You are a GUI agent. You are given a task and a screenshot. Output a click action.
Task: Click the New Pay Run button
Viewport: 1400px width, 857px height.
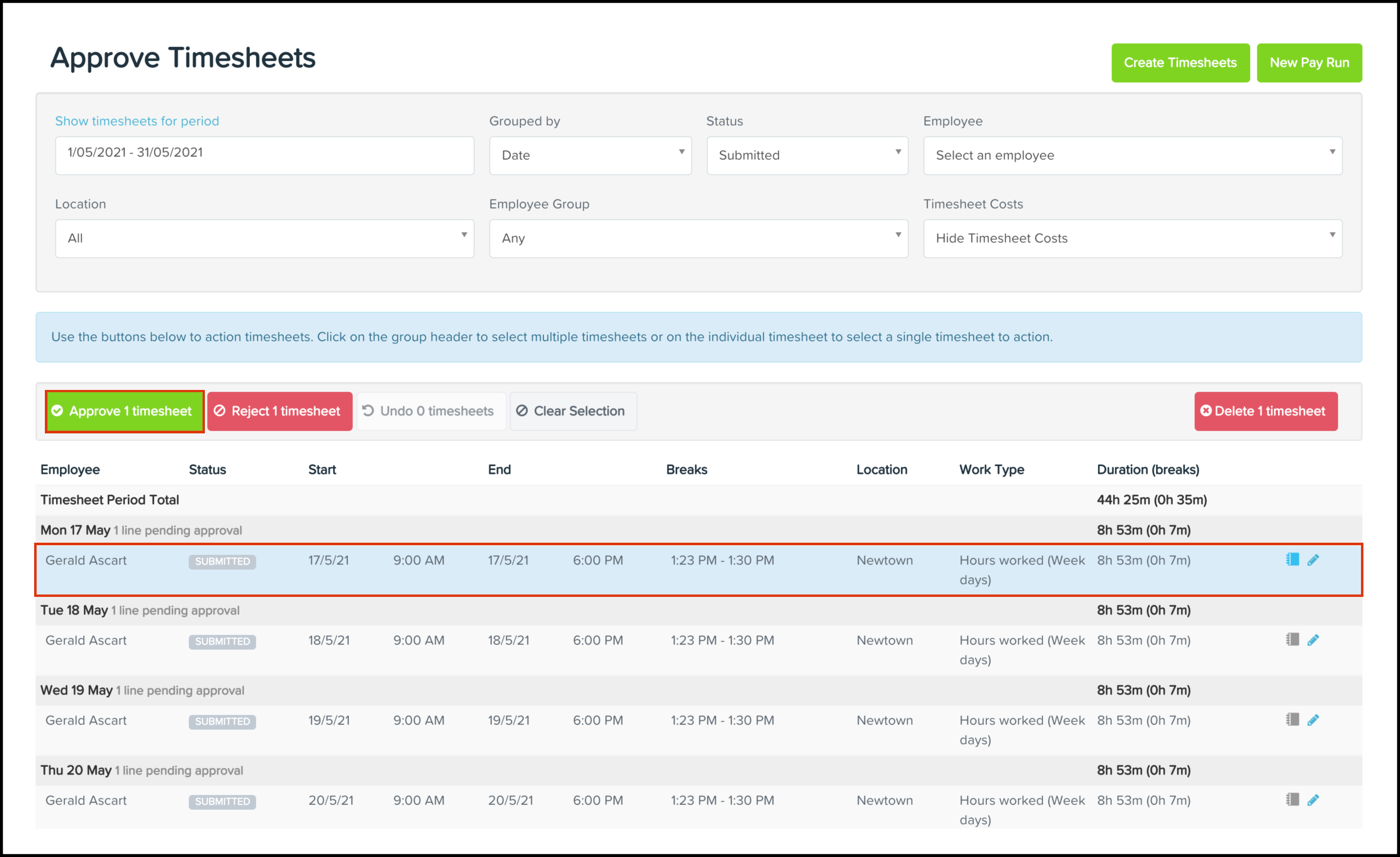1308,62
